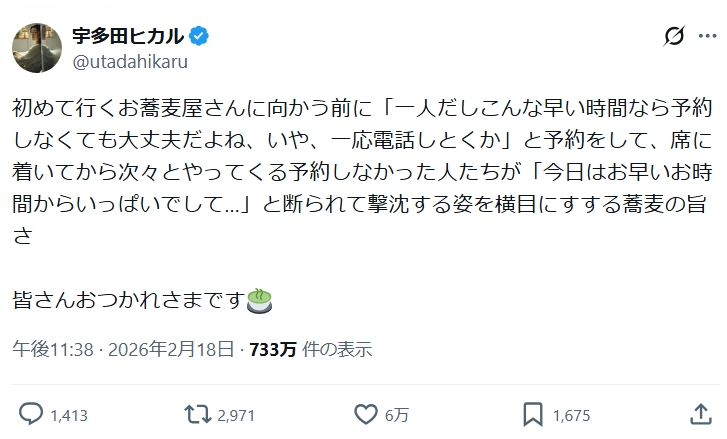This screenshot has width=727, height=439.
Task: Open the Grok slashed-circle icon
Action: (675, 36)
